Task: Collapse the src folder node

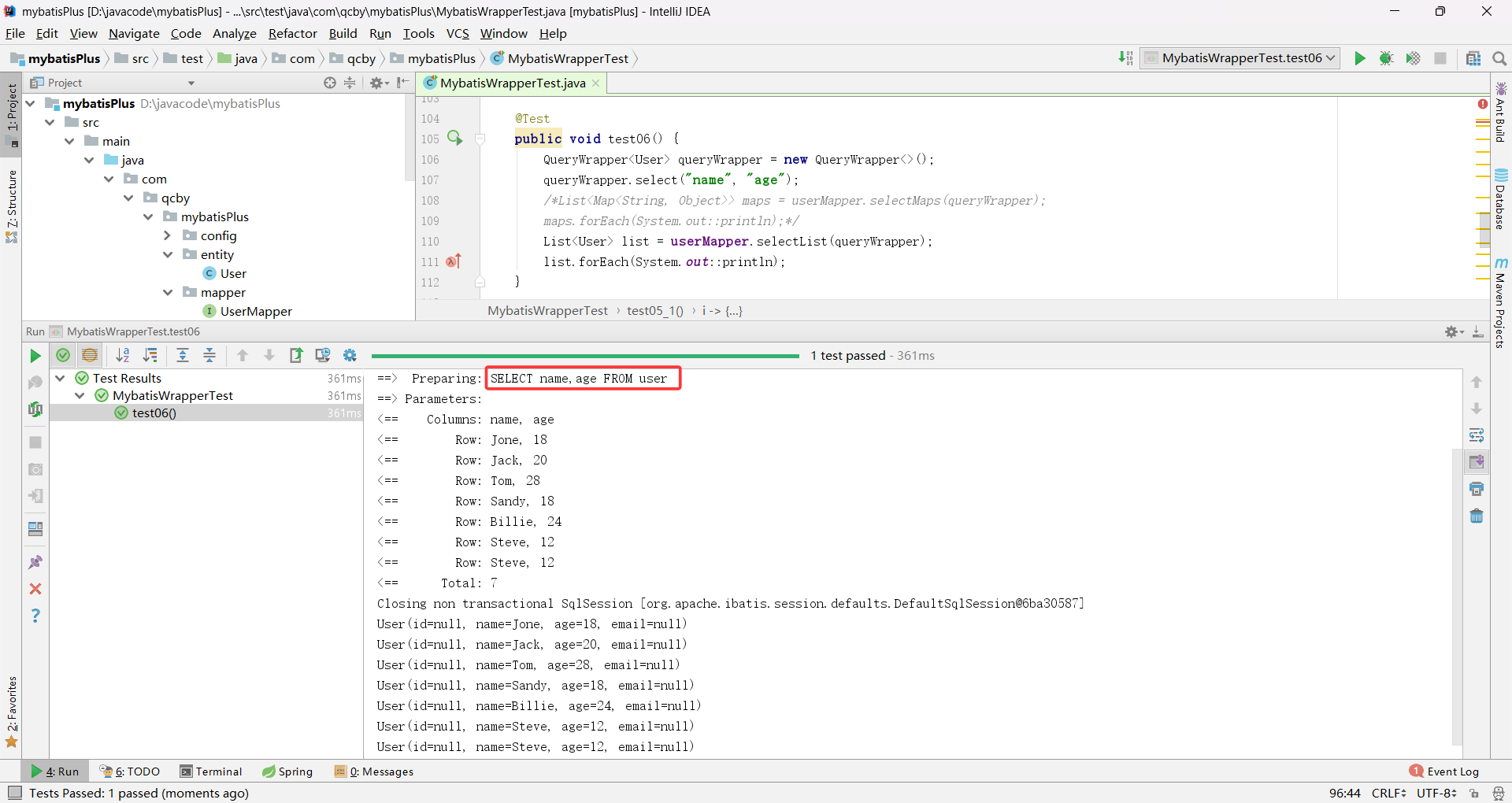Action: click(x=50, y=122)
